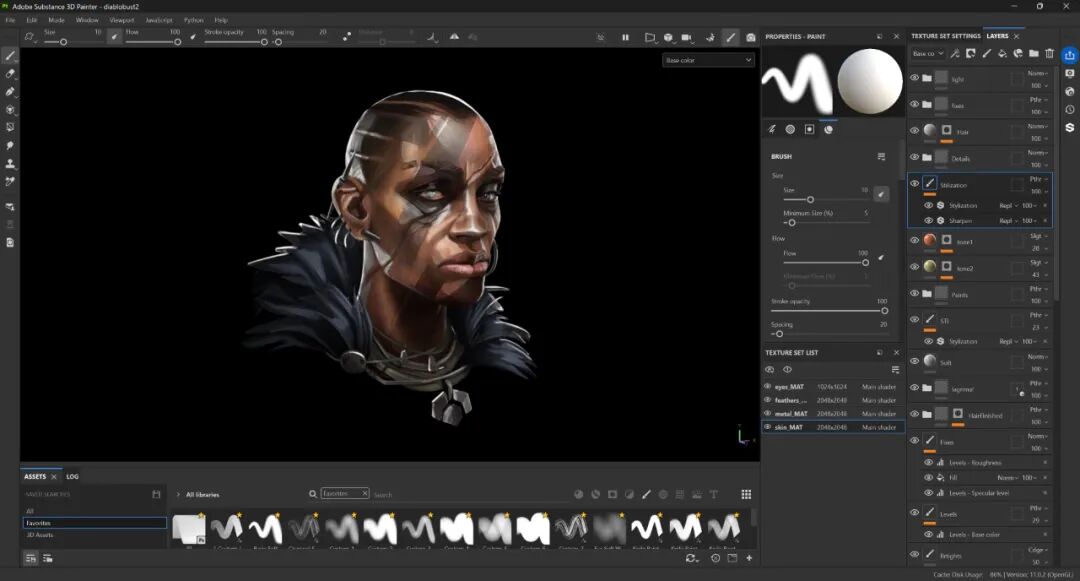Delete selected layer with trash icon

point(1050,53)
